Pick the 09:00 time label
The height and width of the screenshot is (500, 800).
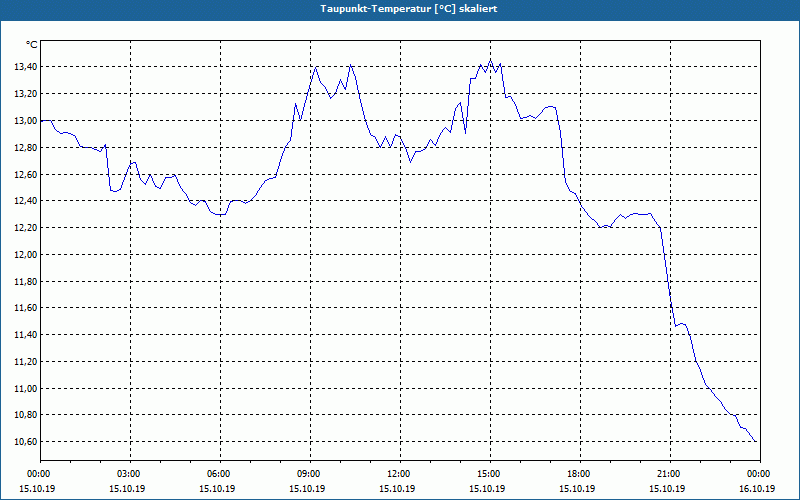pos(311,474)
